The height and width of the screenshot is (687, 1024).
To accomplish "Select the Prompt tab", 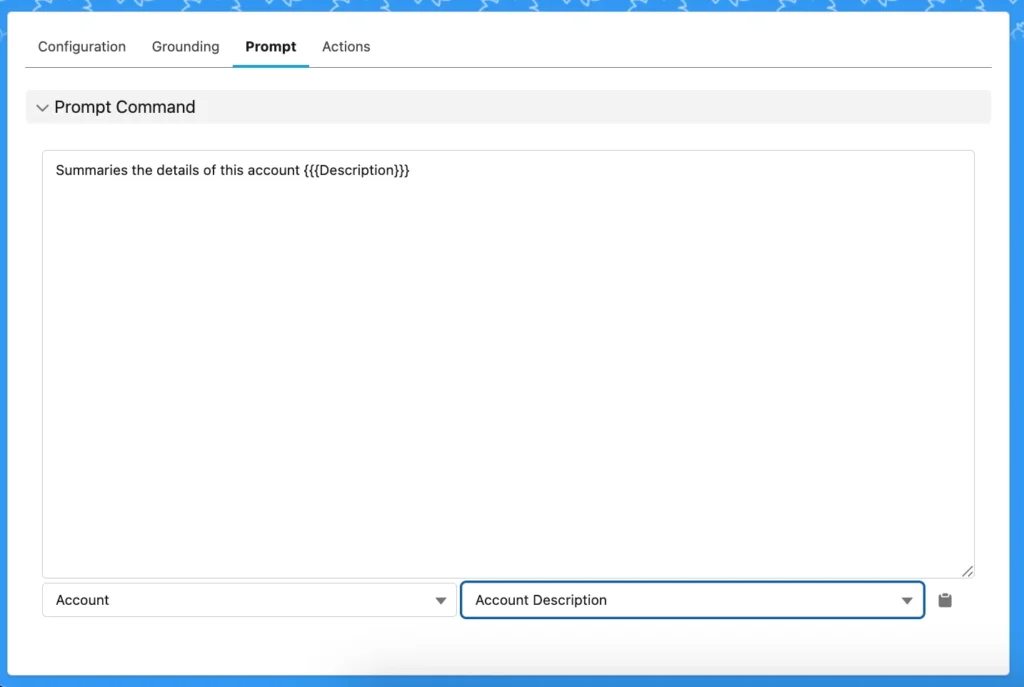I will tap(270, 47).
